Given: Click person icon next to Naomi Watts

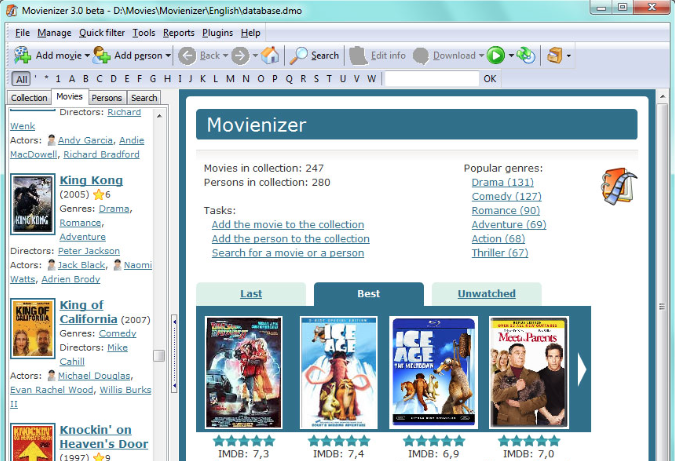Looking at the screenshot, I should [x=117, y=265].
